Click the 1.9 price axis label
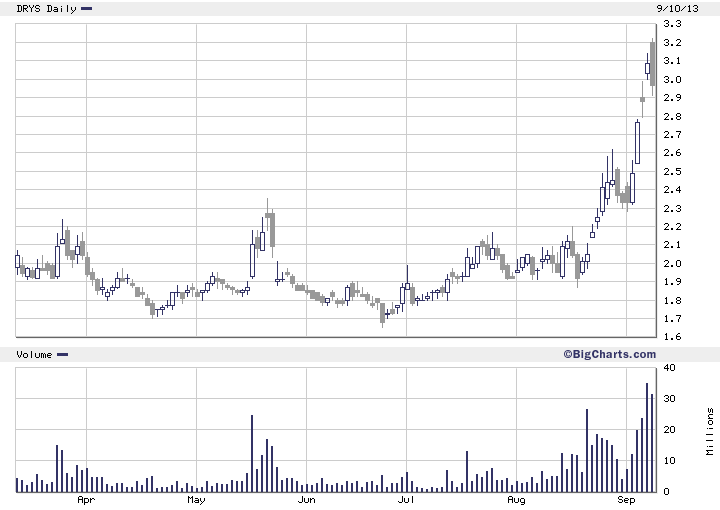This screenshot has height=510, width=720. [x=672, y=282]
